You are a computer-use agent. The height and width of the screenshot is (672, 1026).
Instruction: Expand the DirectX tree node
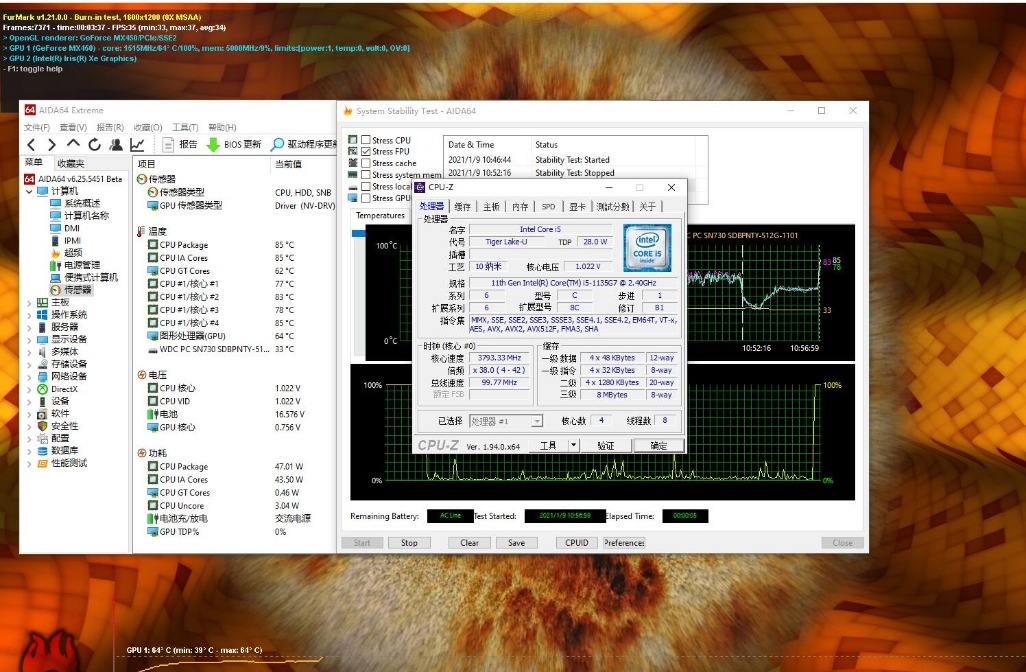29,389
